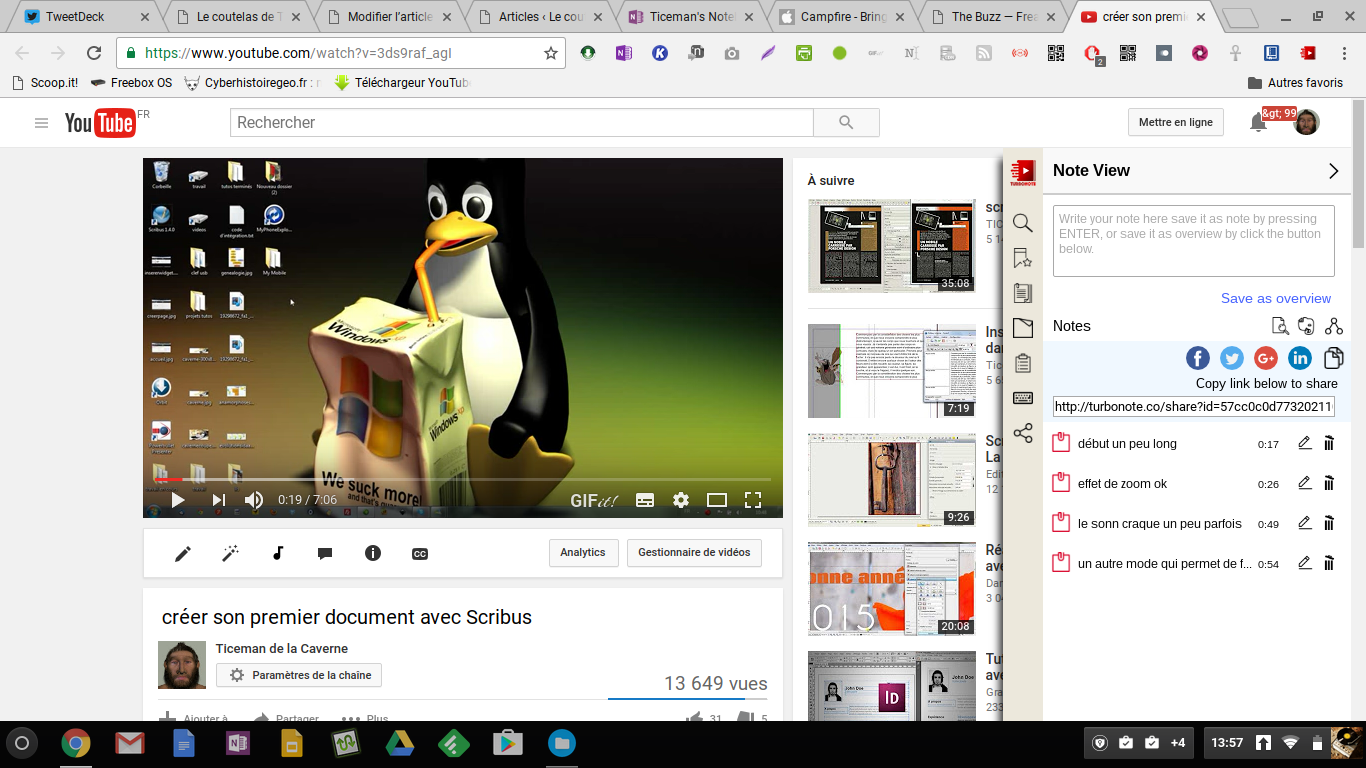This screenshot has height=768, width=1366.
Task: Open the YouTube hamburger guide menu
Action: pos(41,123)
